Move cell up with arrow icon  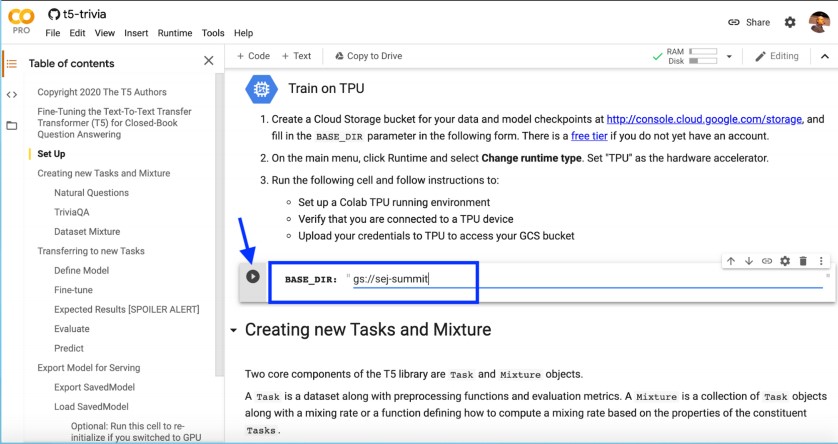731,261
